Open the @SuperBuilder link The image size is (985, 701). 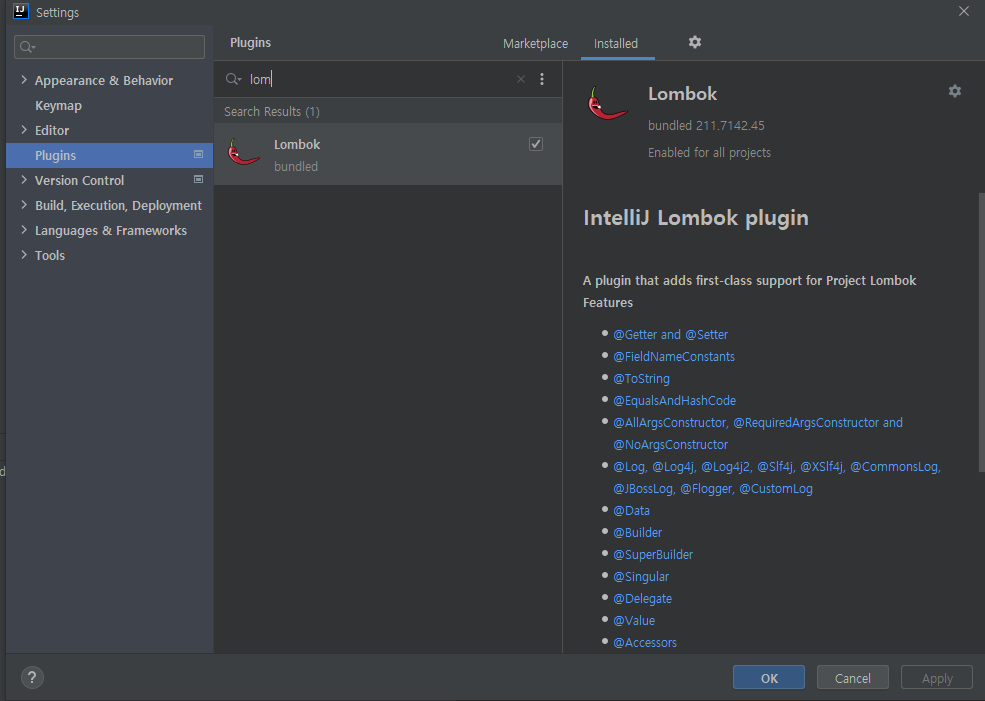[x=653, y=555]
